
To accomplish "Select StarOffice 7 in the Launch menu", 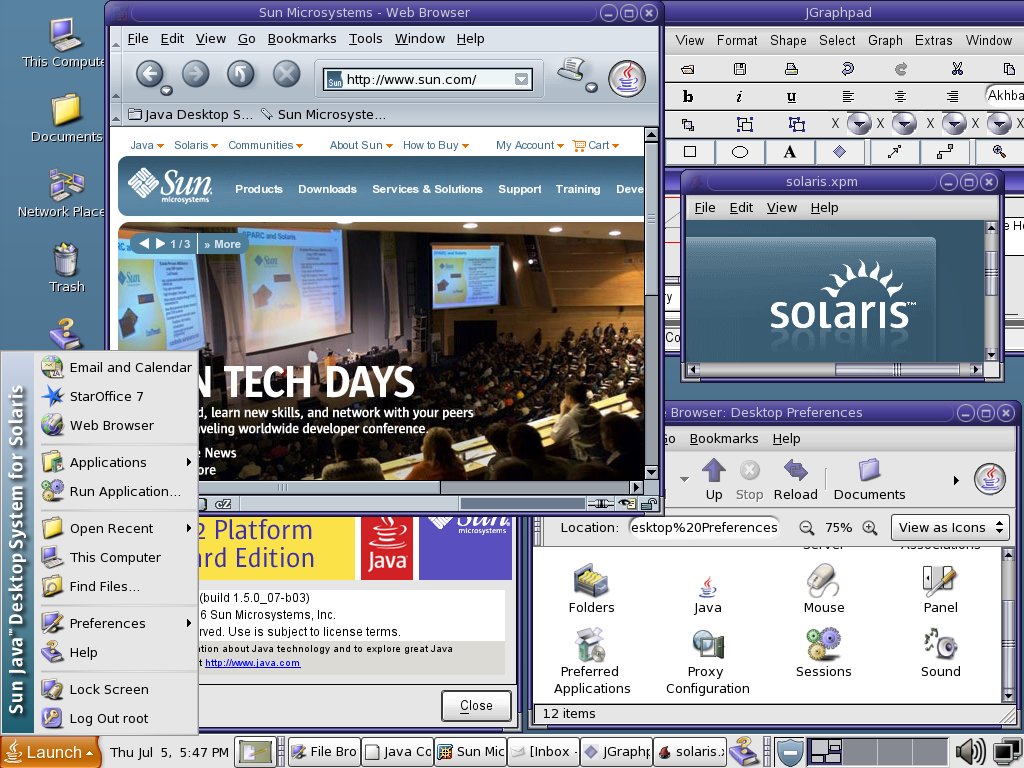I will coord(118,396).
